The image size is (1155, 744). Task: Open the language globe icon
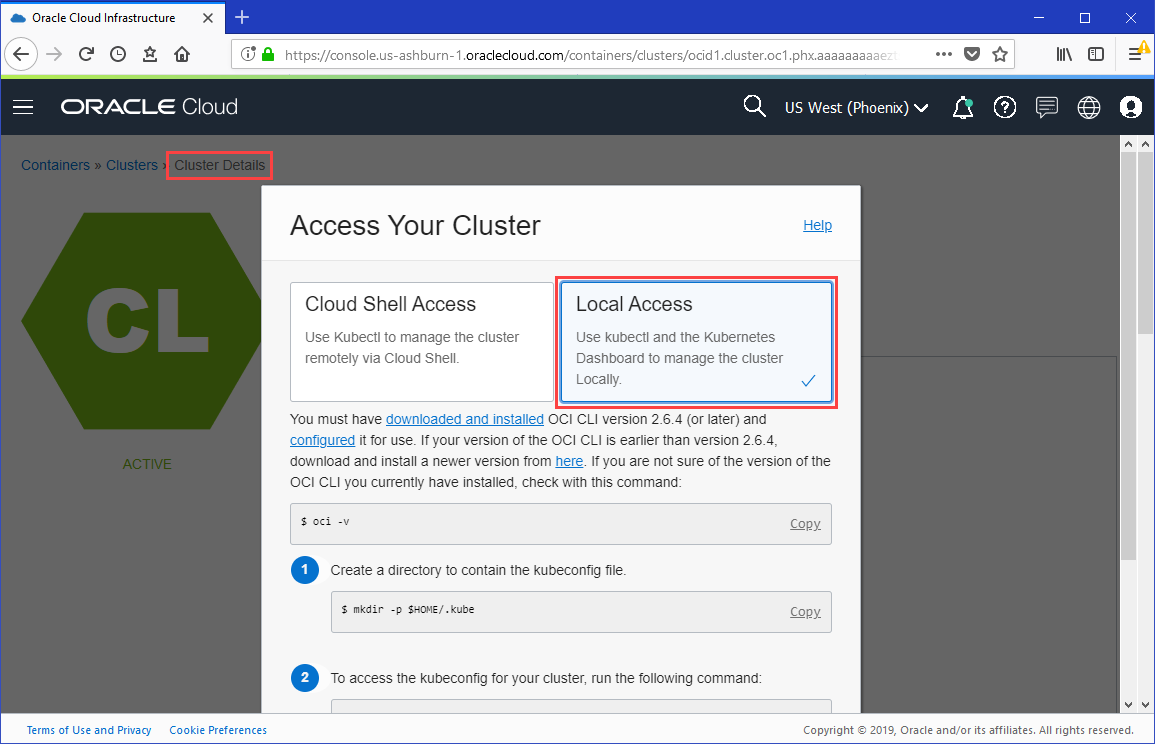pyautogui.click(x=1089, y=108)
